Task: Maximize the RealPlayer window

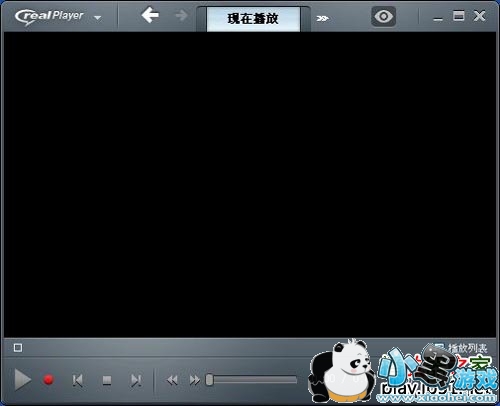Action: (x=459, y=16)
